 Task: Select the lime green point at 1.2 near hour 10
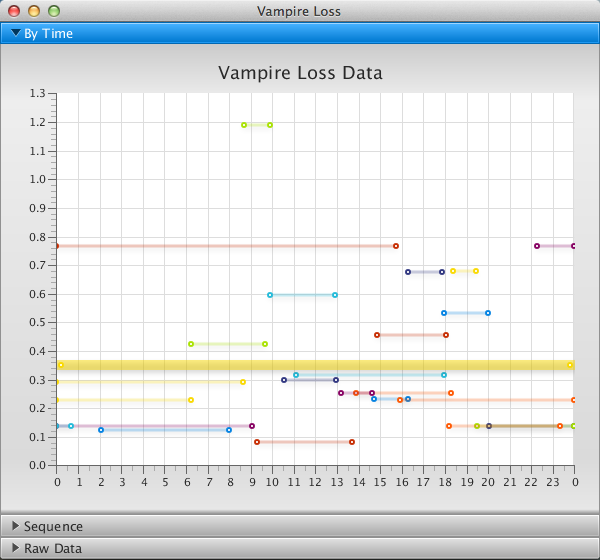tap(270, 125)
